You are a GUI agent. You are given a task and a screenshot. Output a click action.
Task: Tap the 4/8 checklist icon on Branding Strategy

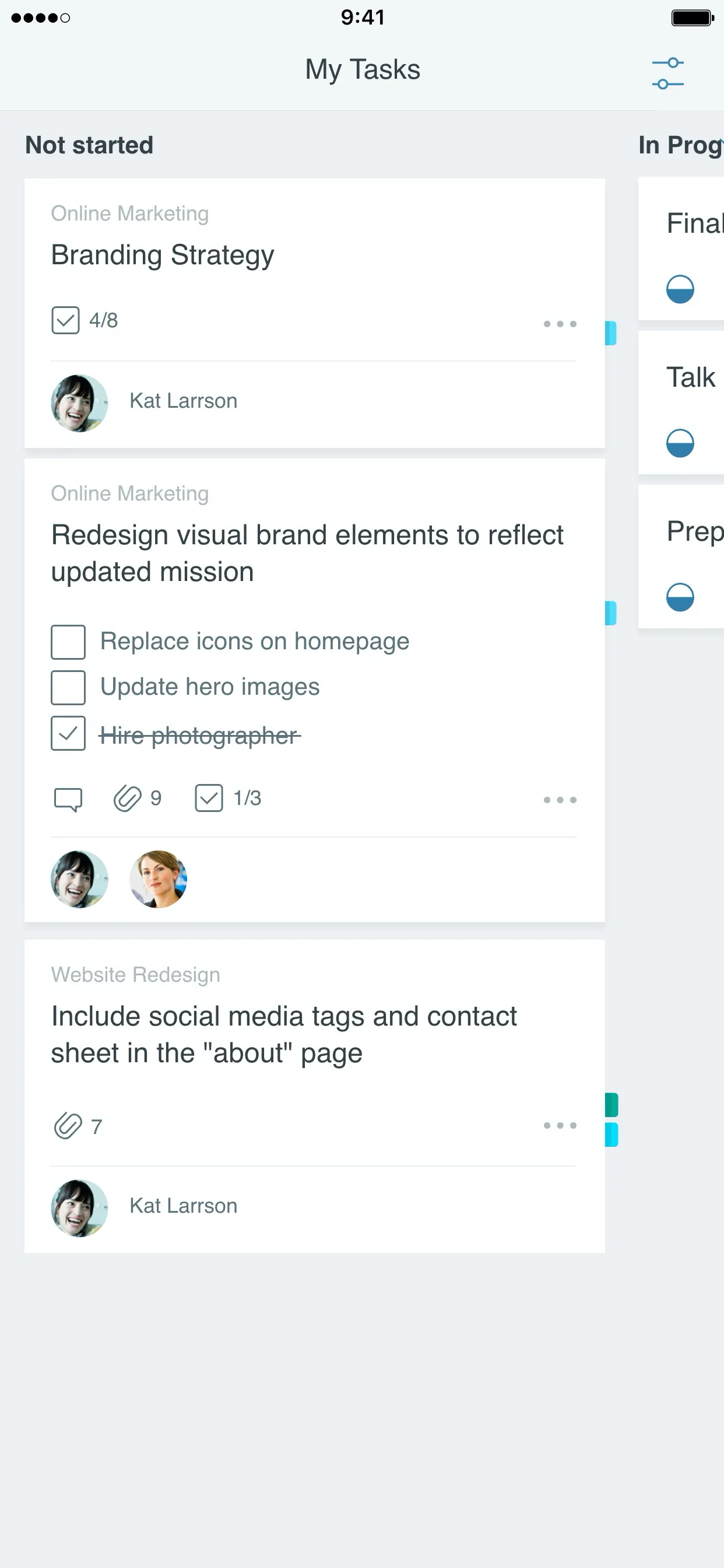(65, 320)
